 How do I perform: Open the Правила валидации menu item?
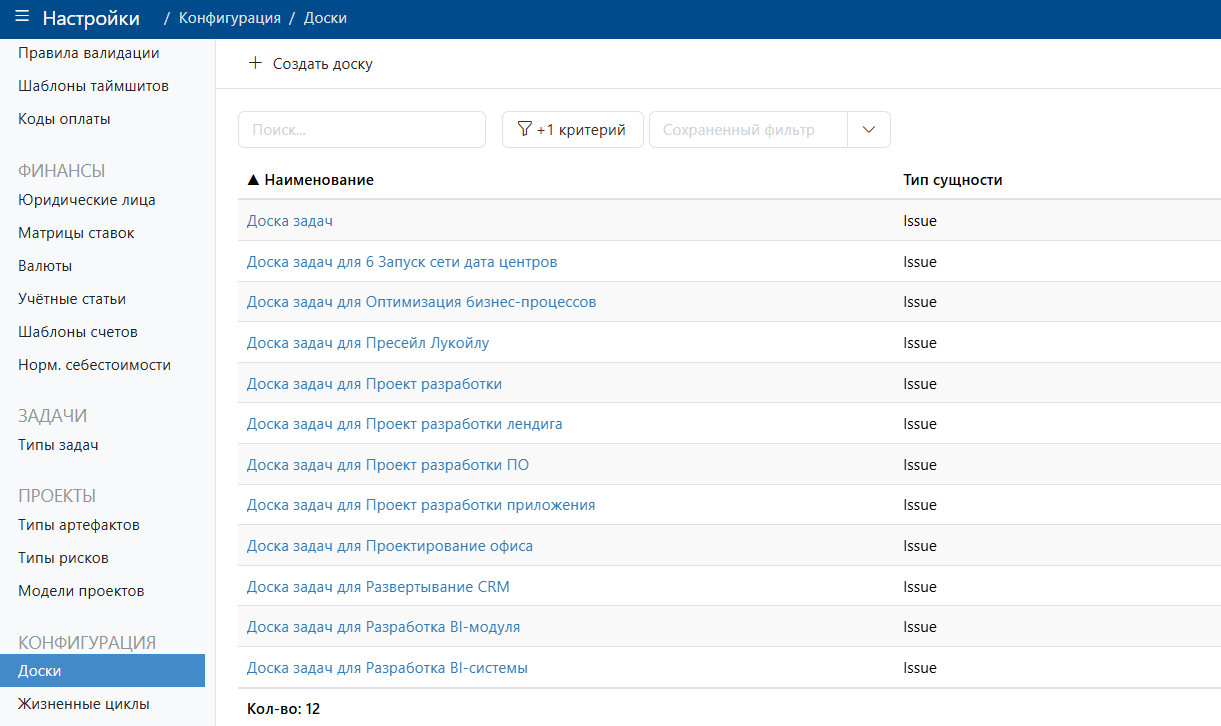click(89, 53)
